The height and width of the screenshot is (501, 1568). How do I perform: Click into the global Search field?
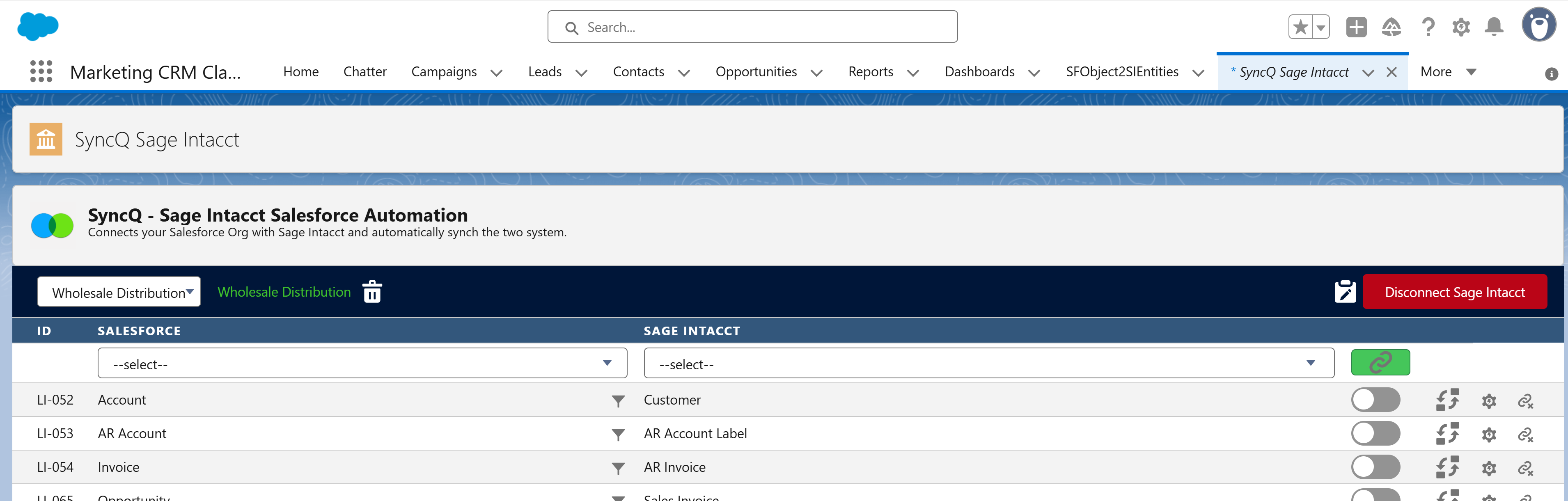point(752,27)
